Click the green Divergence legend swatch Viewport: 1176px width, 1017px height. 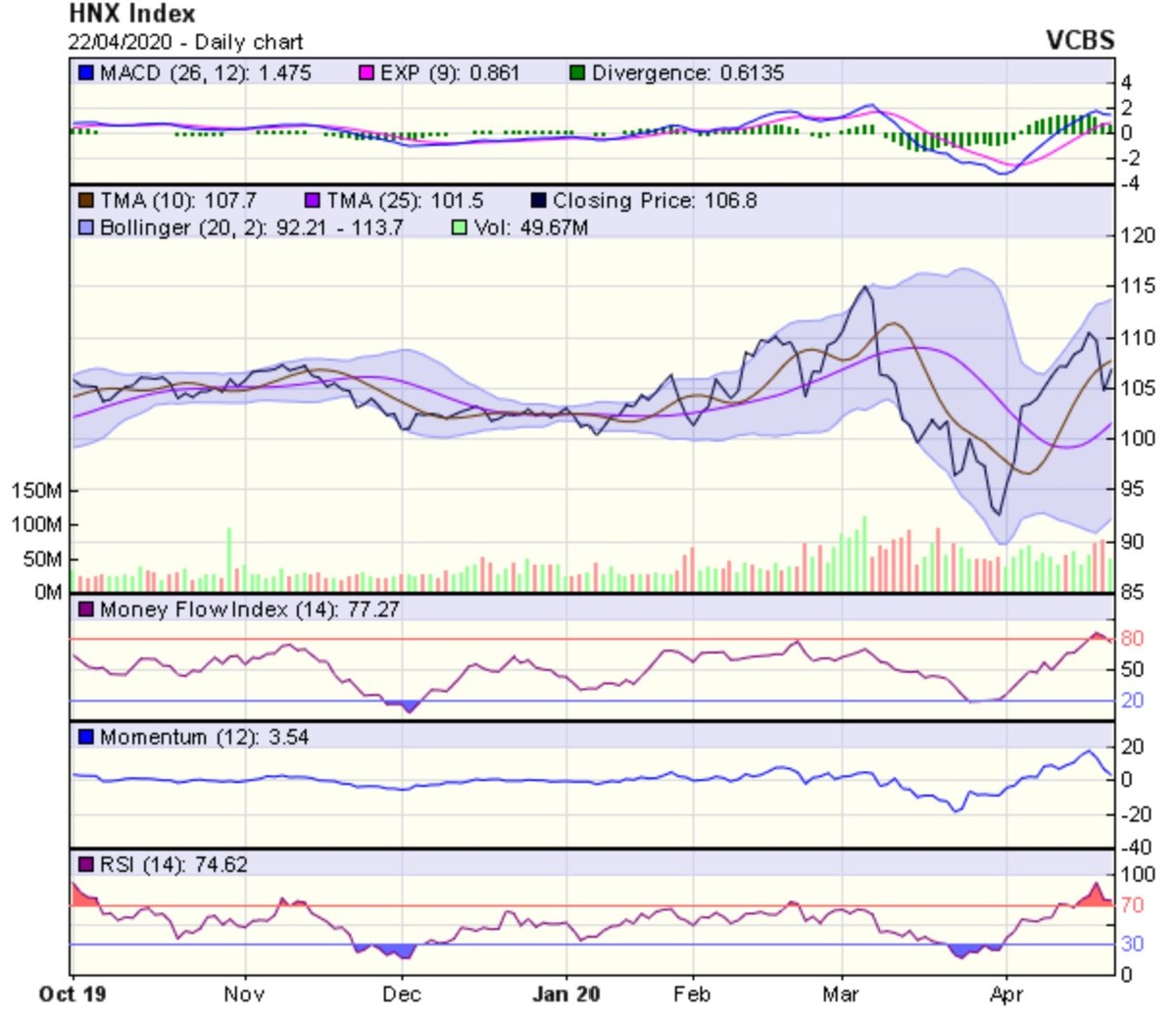[x=578, y=73]
